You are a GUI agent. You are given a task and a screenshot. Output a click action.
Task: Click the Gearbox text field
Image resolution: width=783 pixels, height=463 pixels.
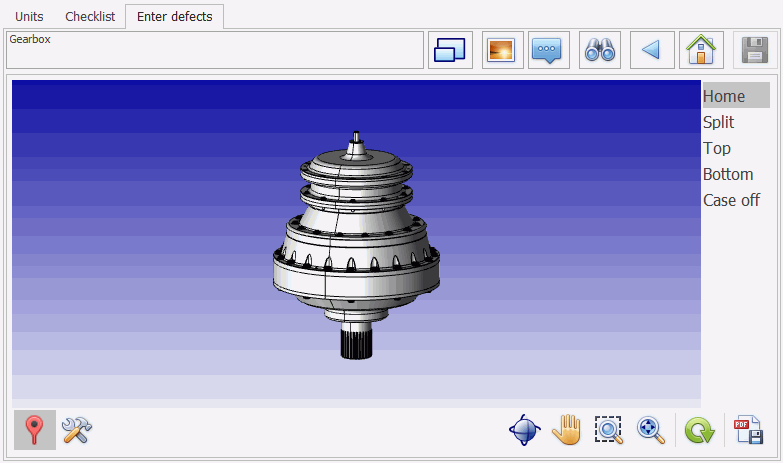215,50
